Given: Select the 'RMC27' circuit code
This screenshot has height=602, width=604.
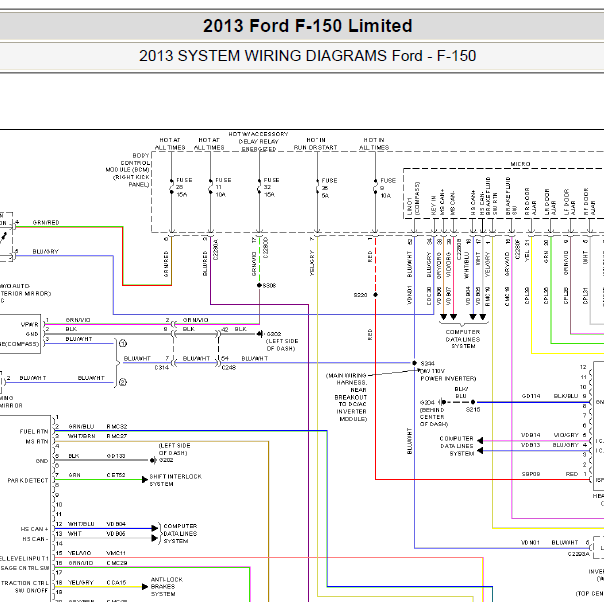Looking at the screenshot, I should [117, 436].
